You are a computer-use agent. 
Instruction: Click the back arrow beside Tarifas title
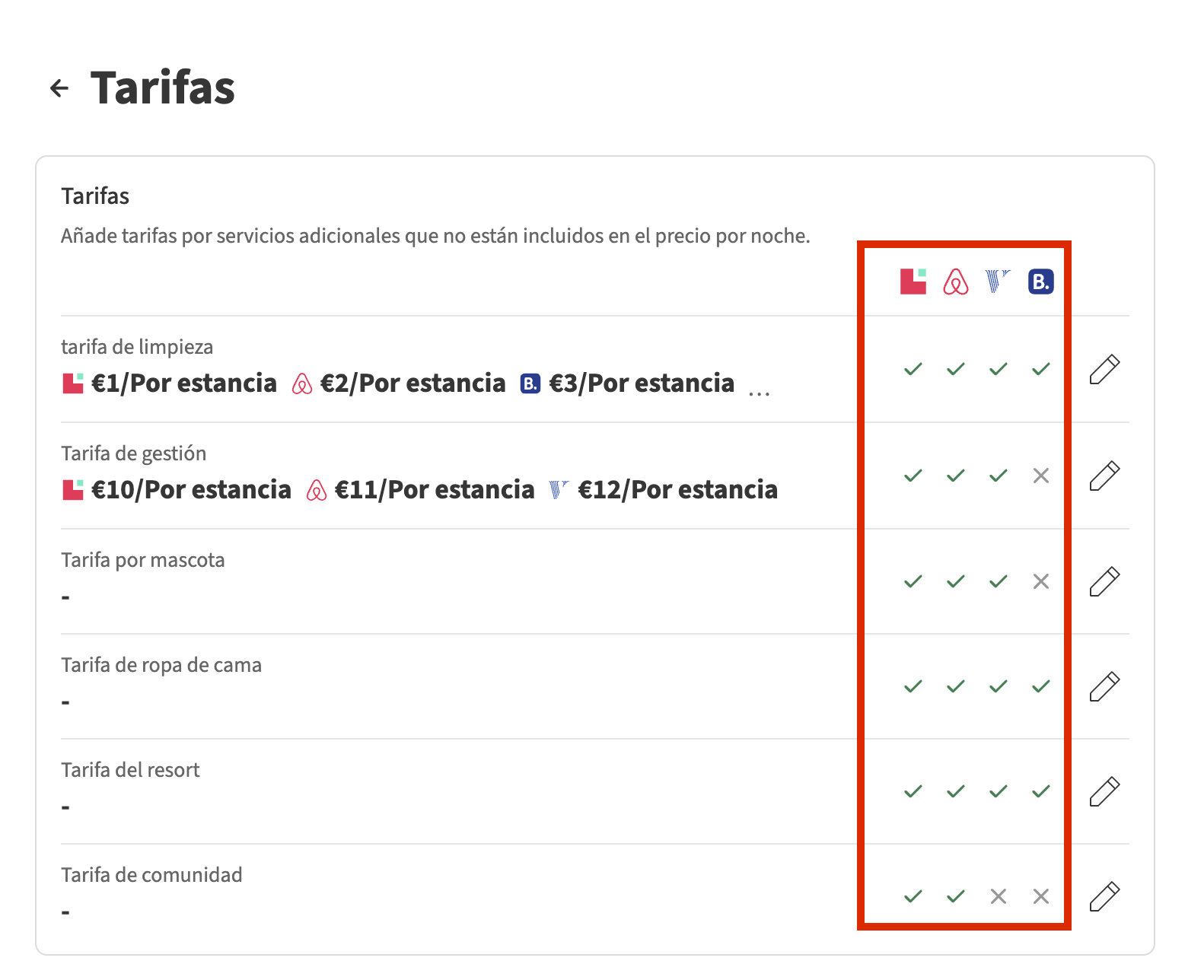coord(59,88)
